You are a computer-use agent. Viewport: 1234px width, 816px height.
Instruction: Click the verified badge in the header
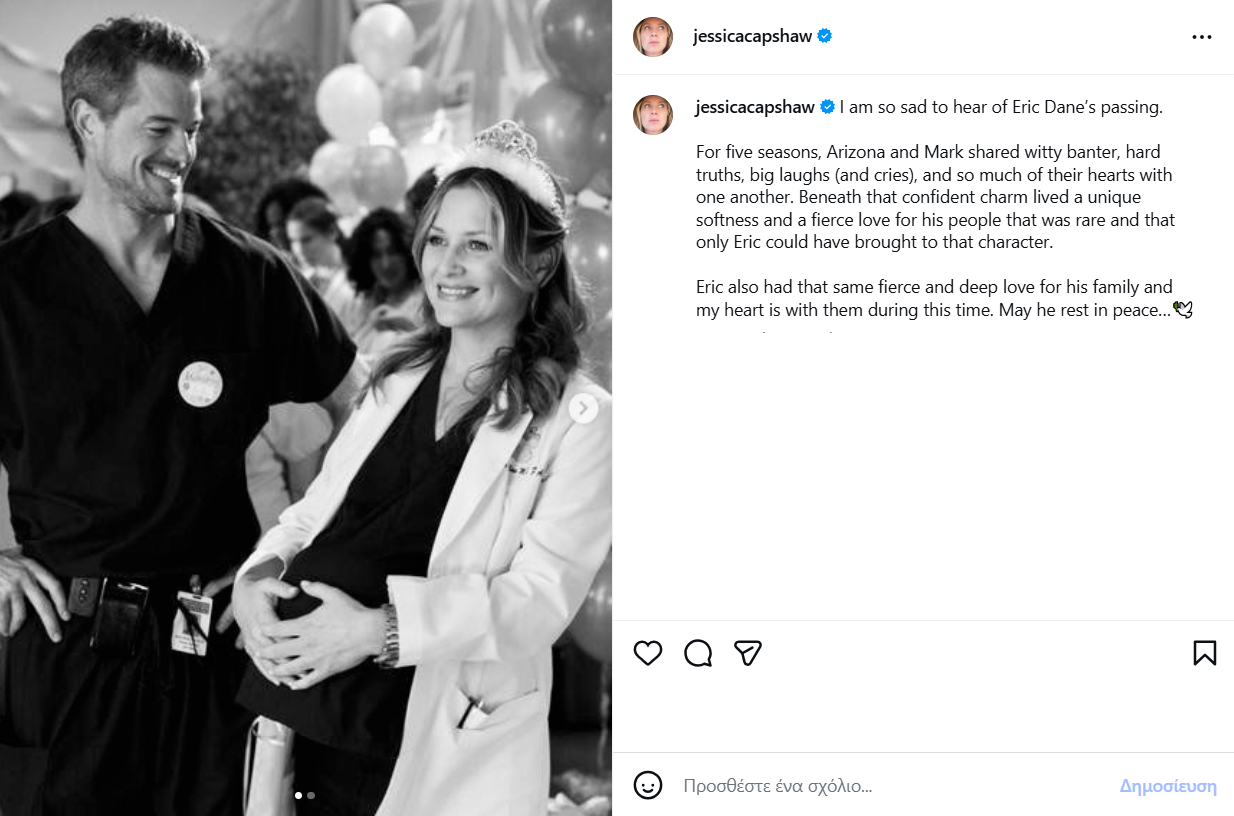click(825, 36)
